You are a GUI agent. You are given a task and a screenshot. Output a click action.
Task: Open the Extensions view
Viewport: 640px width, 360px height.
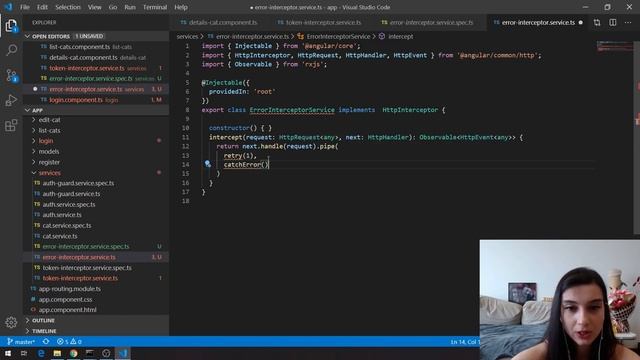(x=11, y=125)
